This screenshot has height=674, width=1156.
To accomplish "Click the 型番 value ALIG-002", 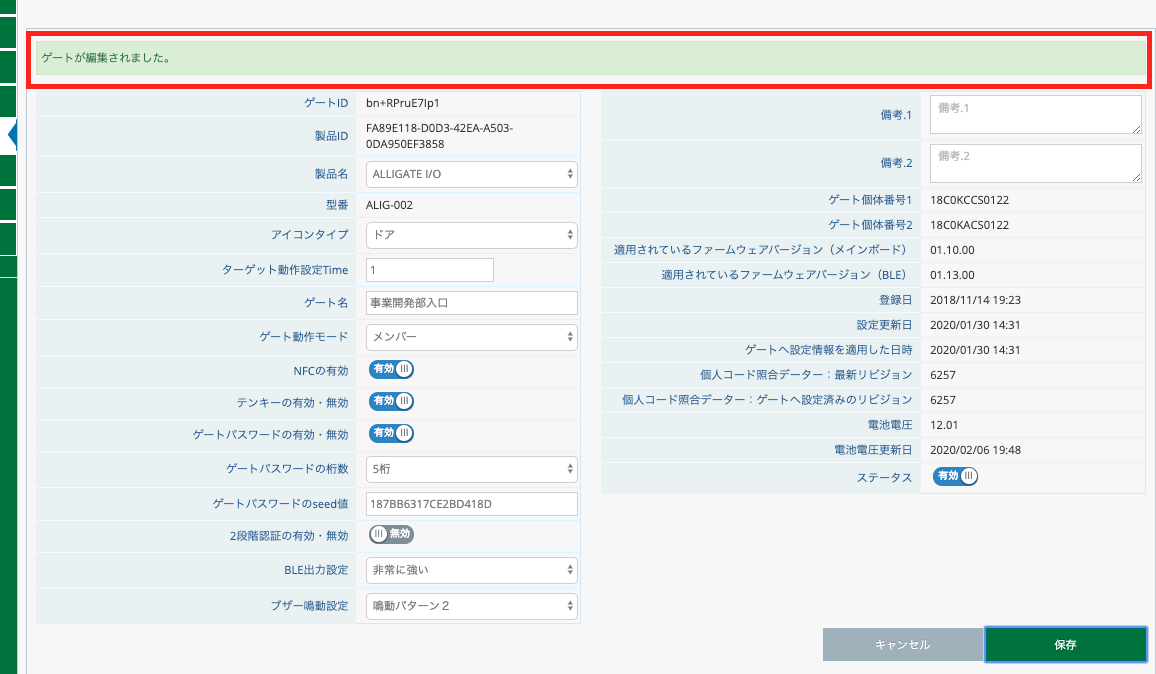I will point(389,205).
